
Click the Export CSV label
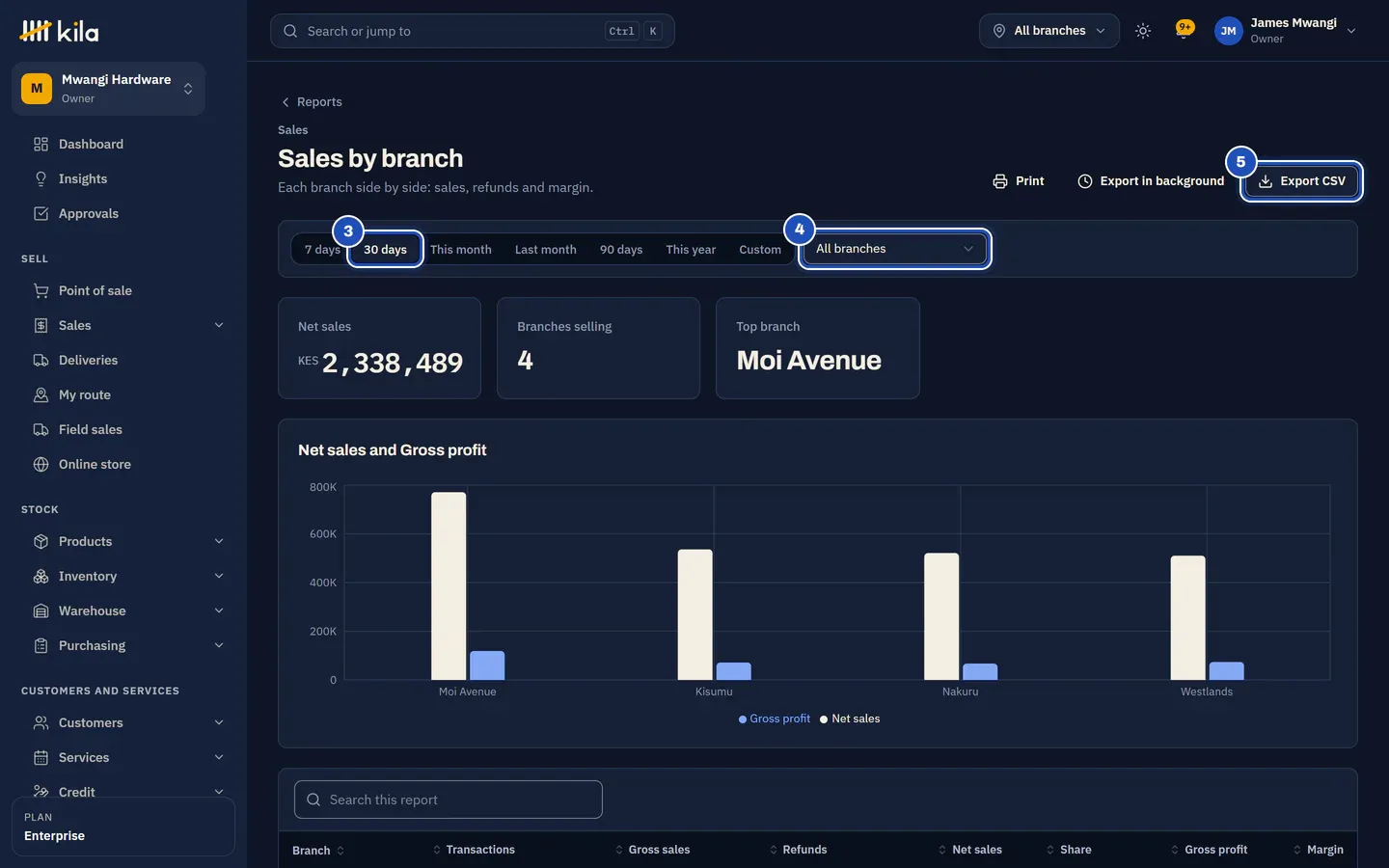pos(1313,181)
